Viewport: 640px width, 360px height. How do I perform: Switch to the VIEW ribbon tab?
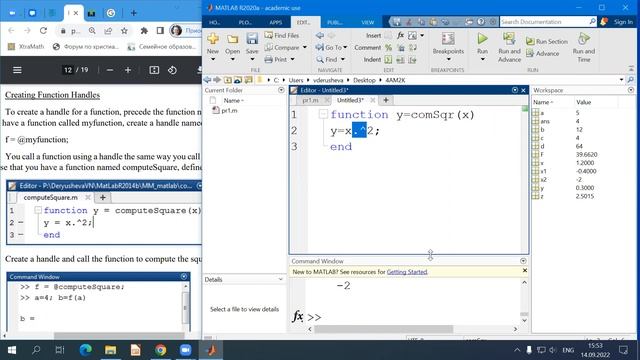[x=367, y=22]
